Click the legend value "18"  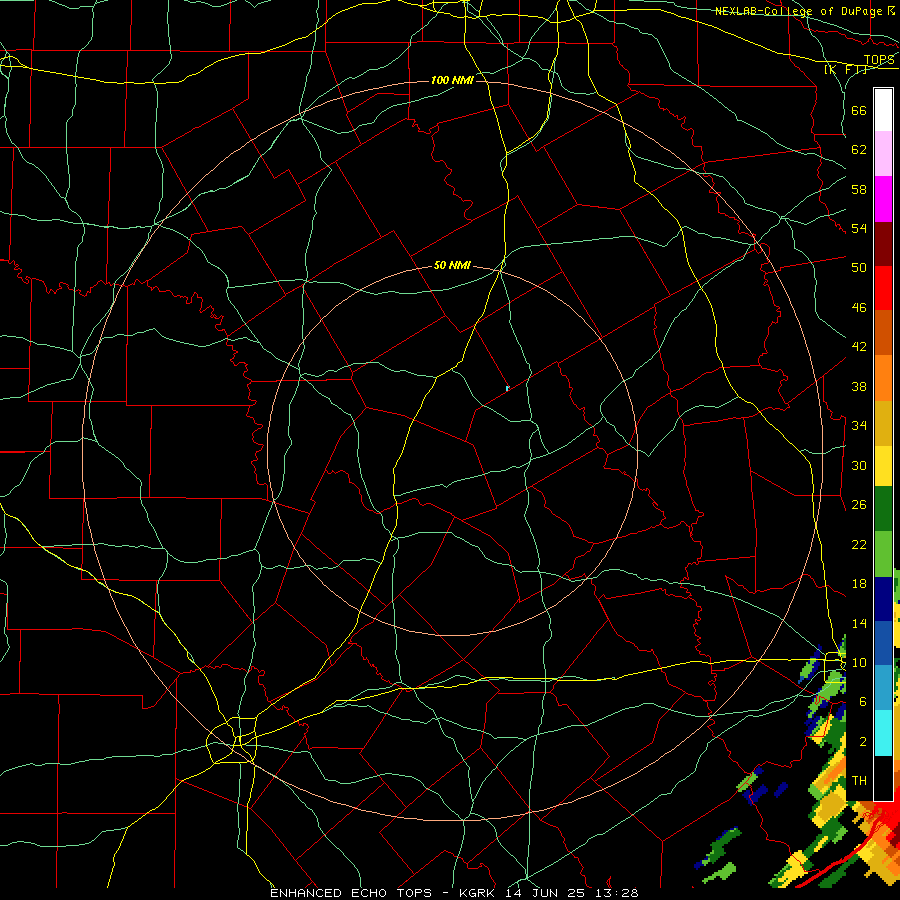coord(859,584)
